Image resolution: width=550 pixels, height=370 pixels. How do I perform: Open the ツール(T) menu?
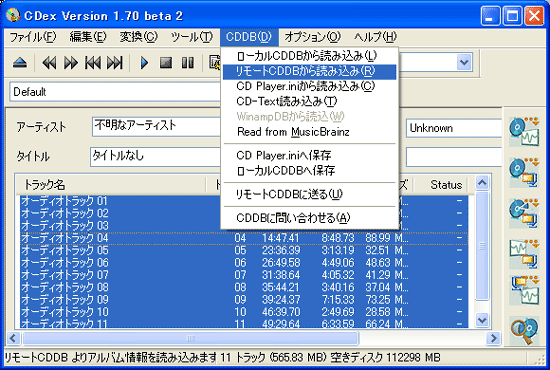click(192, 37)
